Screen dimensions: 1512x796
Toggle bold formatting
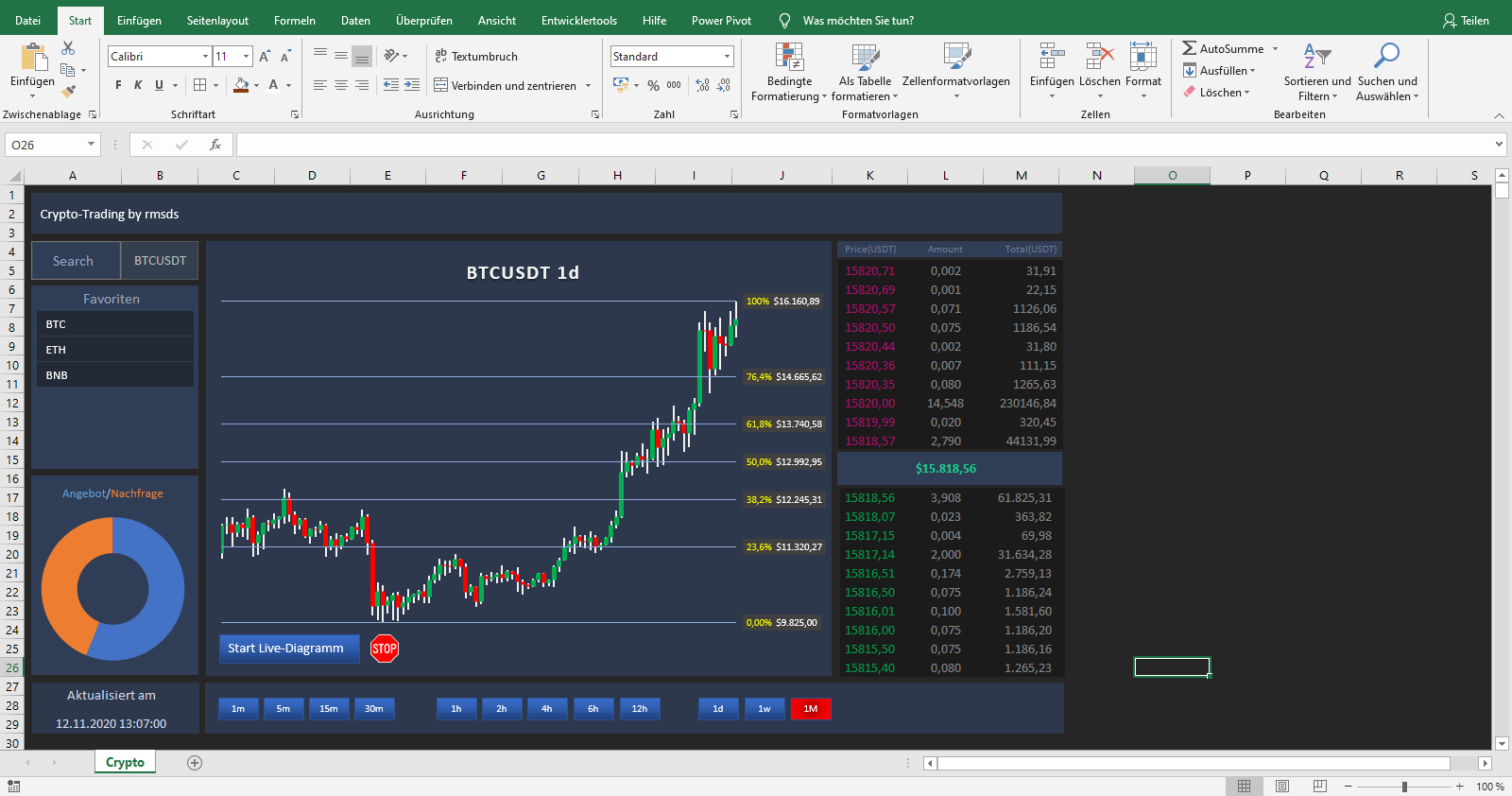tap(118, 85)
